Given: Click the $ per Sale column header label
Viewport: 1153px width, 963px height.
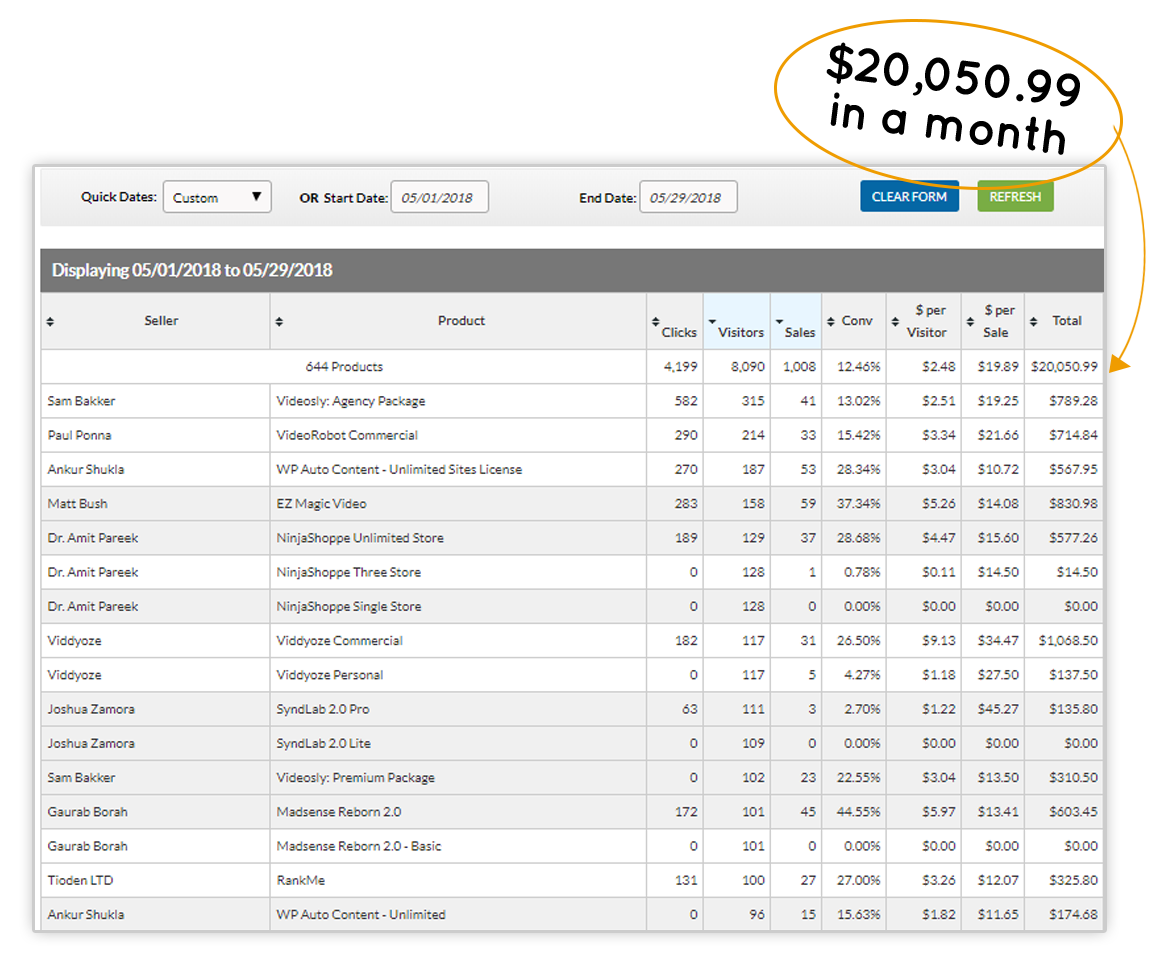Looking at the screenshot, I should [998, 321].
